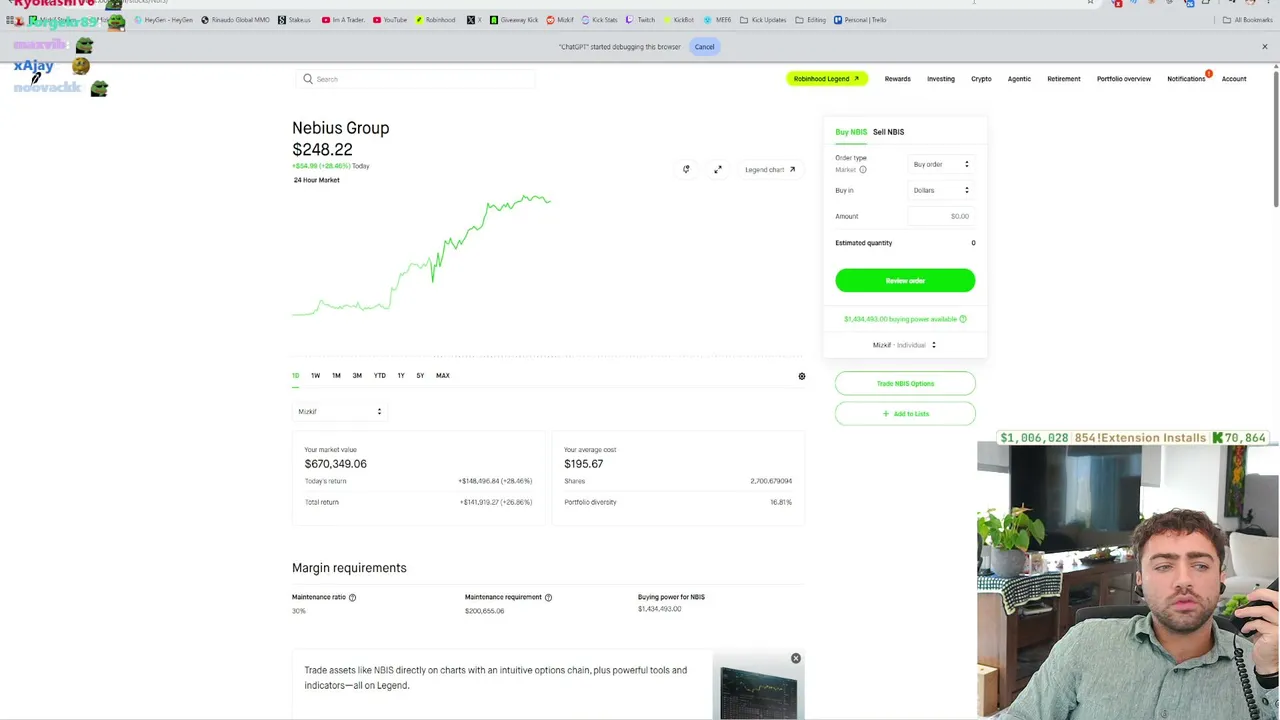Click the Search input field
This screenshot has width=1280, height=720.
415,79
